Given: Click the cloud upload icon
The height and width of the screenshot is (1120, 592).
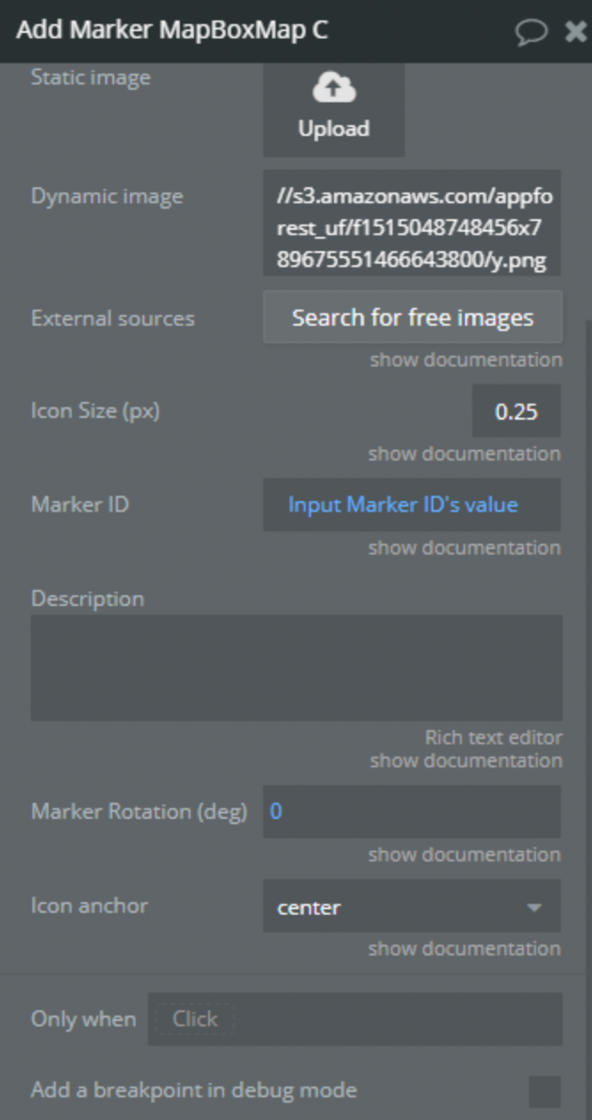Looking at the screenshot, I should point(333,88).
